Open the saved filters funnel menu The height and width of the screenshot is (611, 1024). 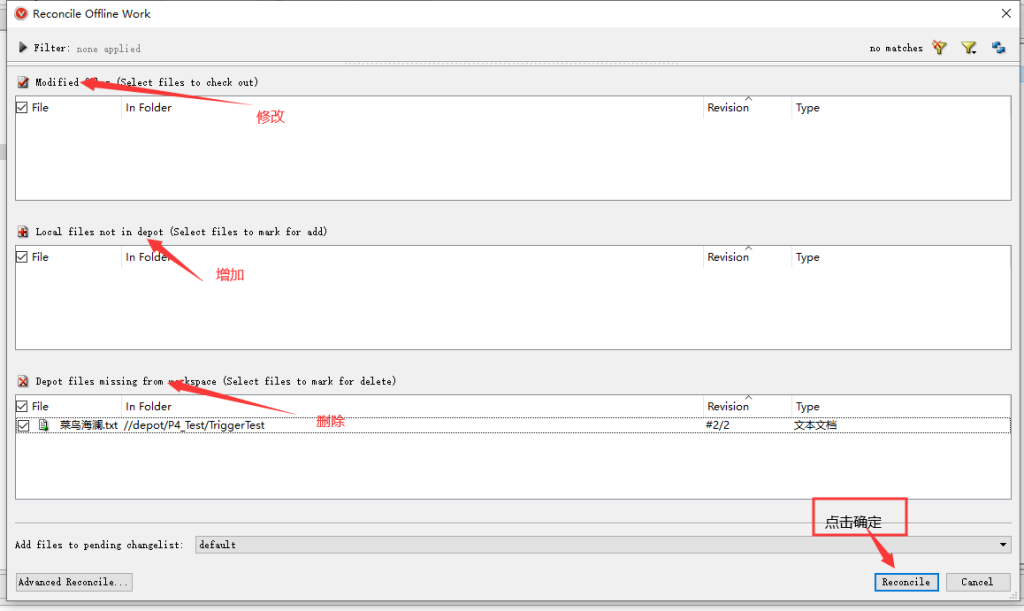click(968, 47)
